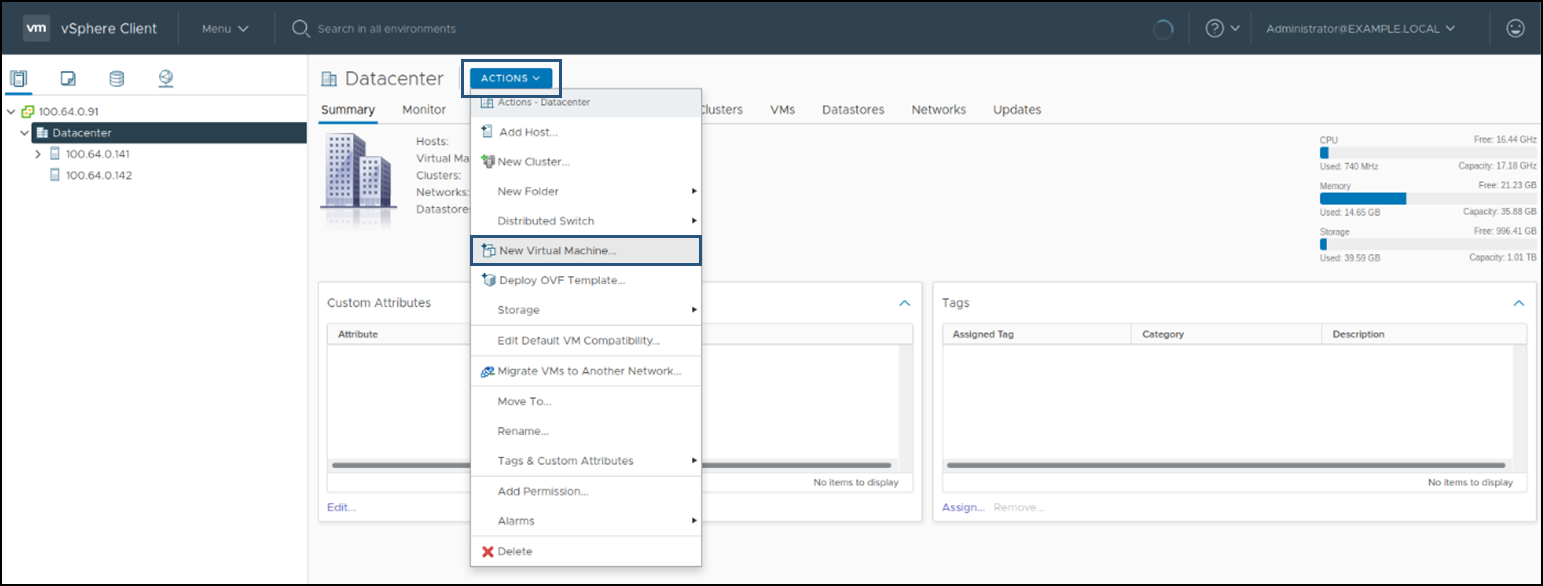This screenshot has height=586, width=1543.
Task: Click Migrate VMs network icon
Action: pos(487,371)
